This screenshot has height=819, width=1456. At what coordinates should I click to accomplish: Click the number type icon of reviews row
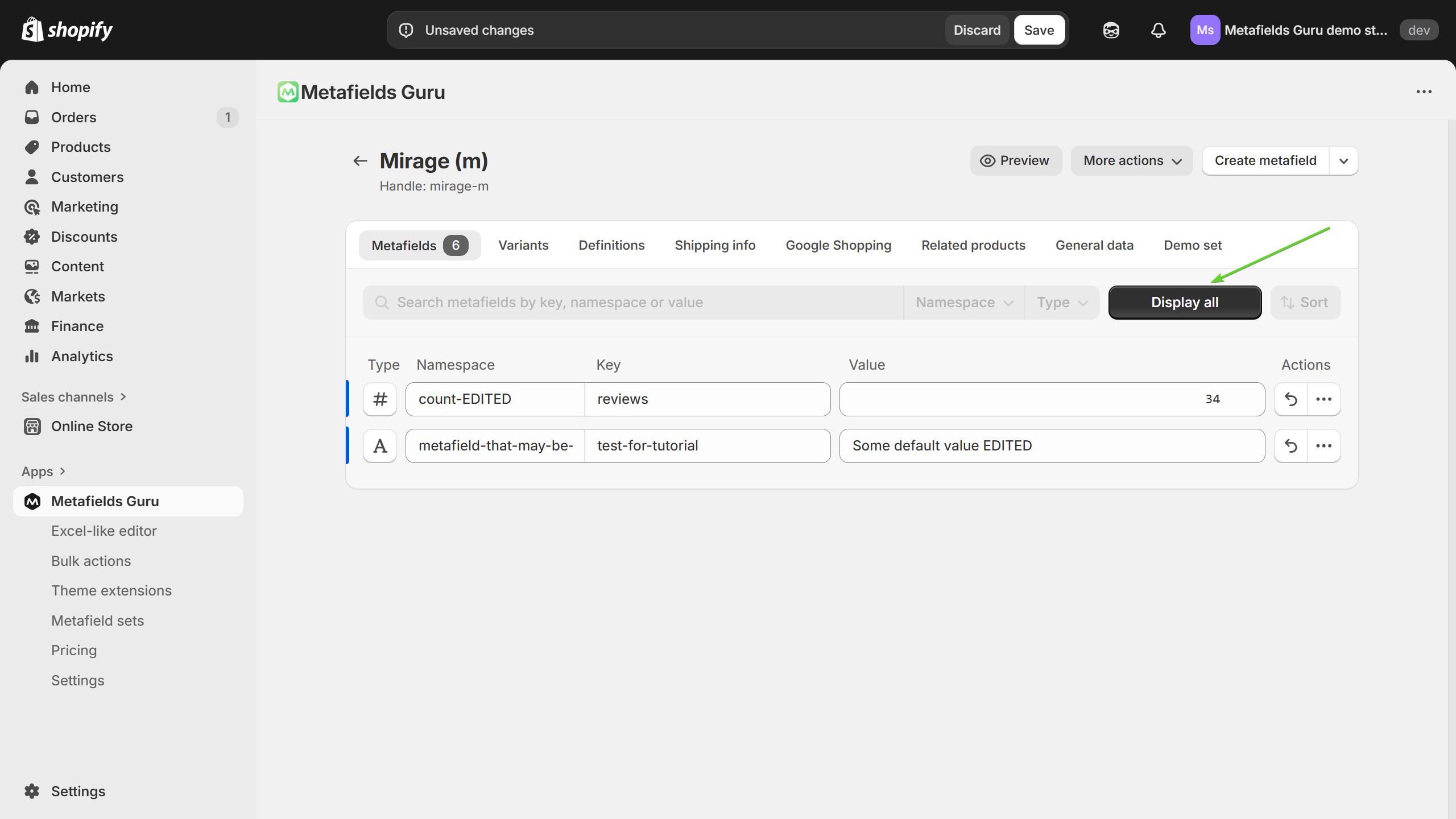[x=380, y=399]
